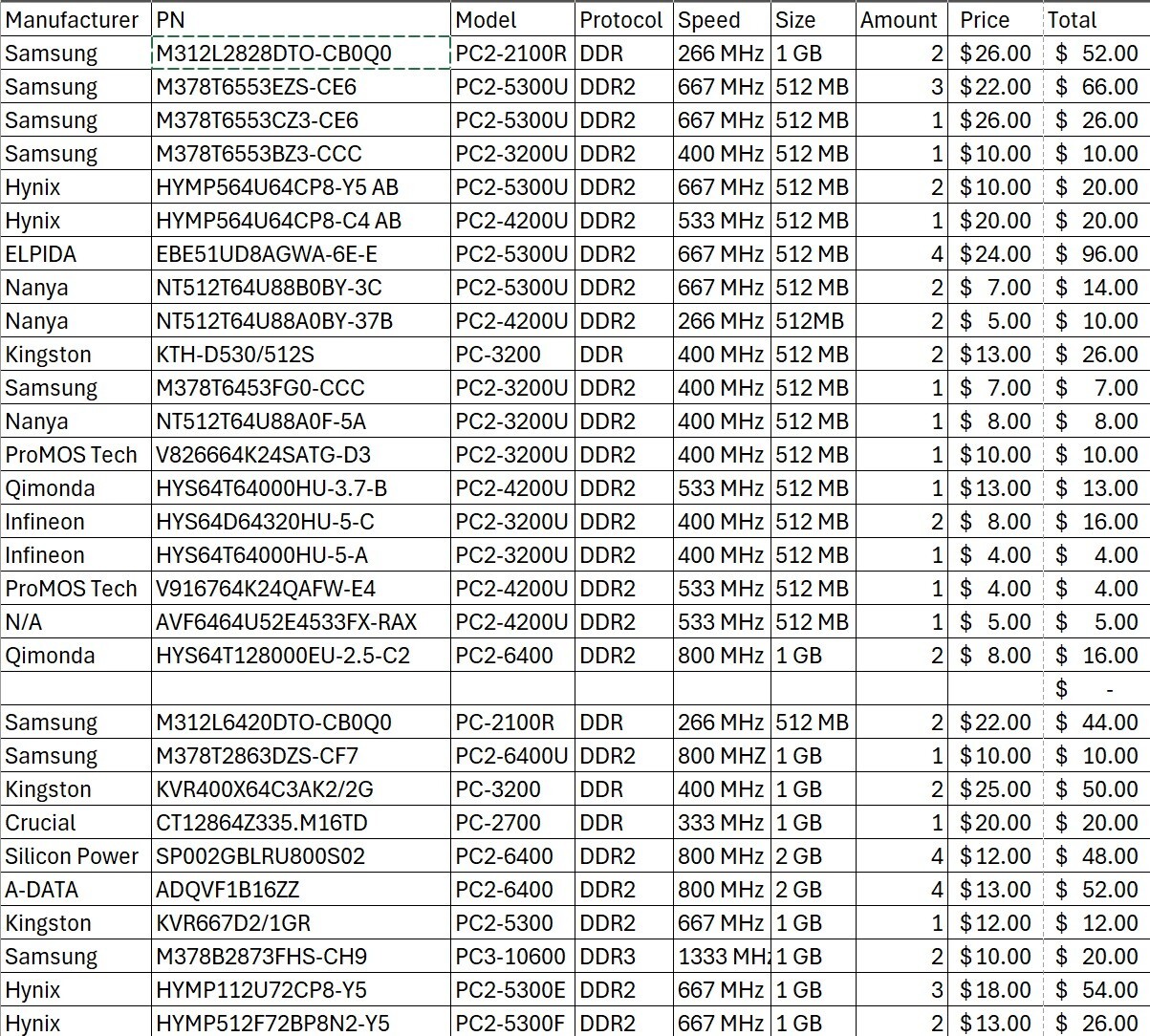Select the PC-2700 model cell
1150x1036 pixels.
click(x=513, y=823)
